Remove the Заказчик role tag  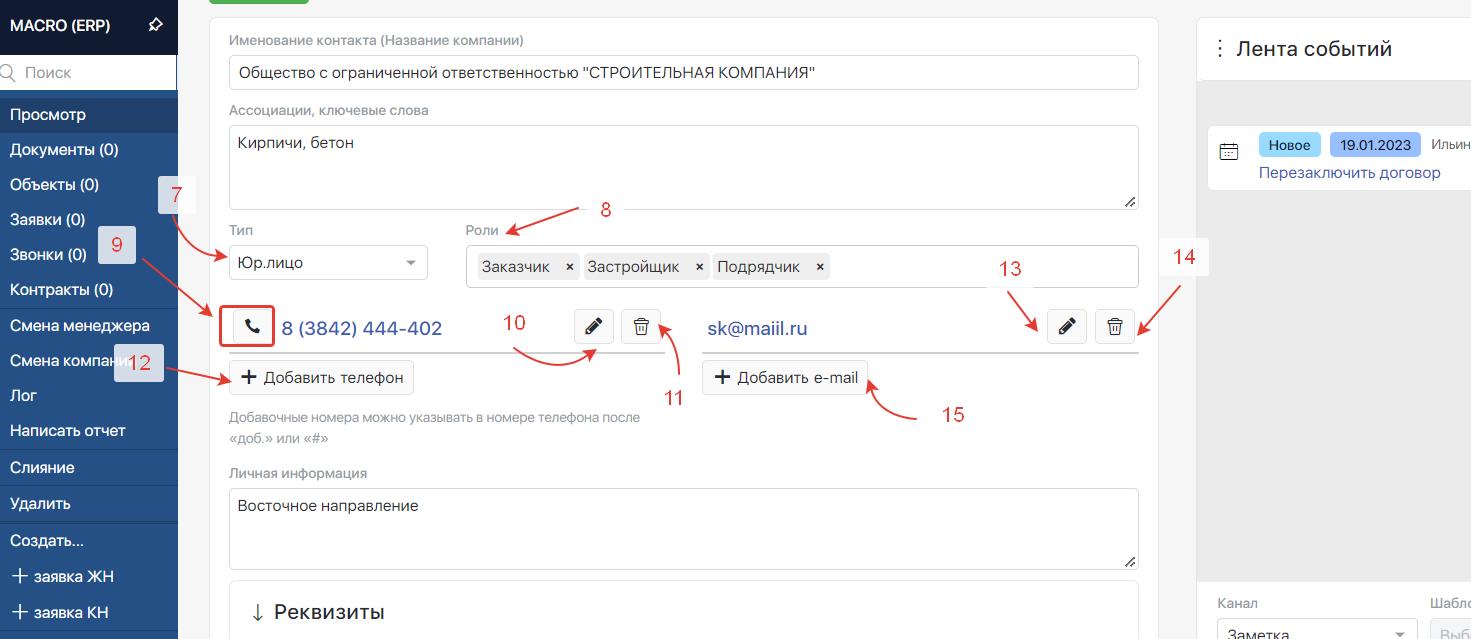pyautogui.click(x=570, y=267)
